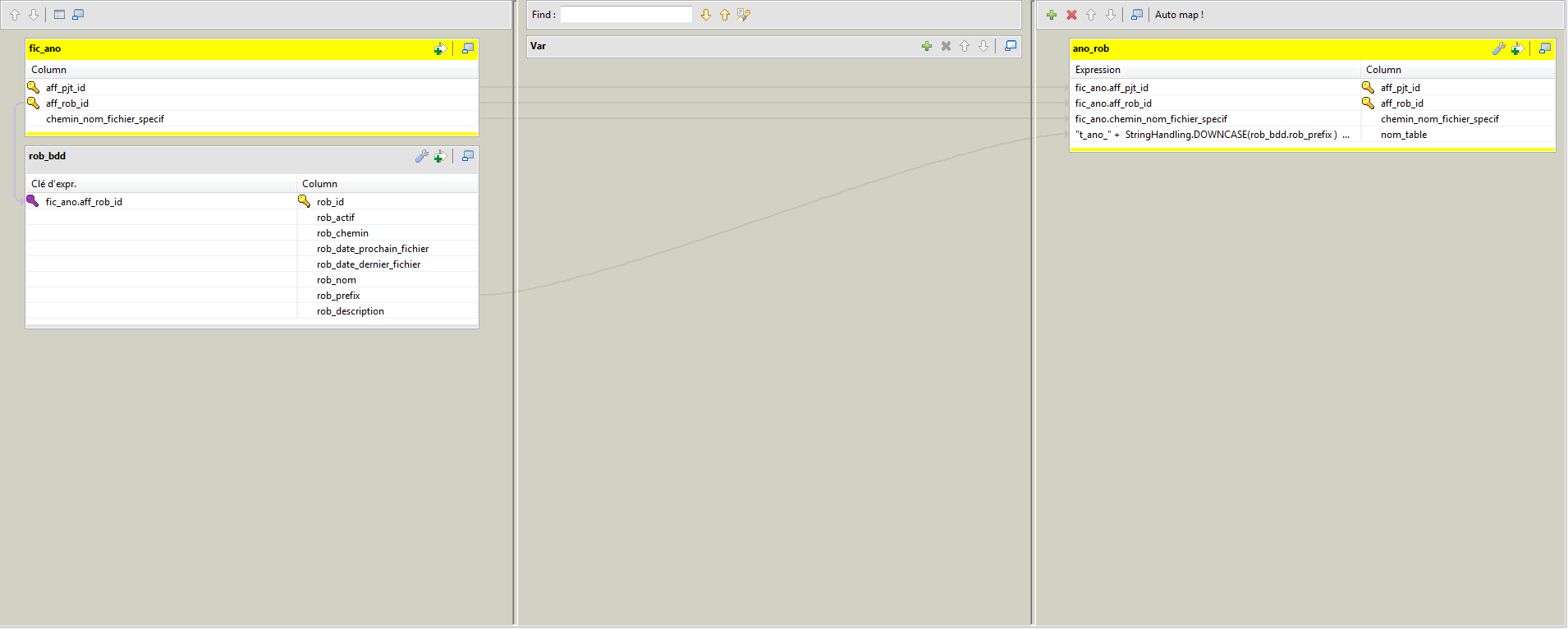Add filter to rob_bdd table
Viewport: 1568px width, 629px height.
click(440, 156)
